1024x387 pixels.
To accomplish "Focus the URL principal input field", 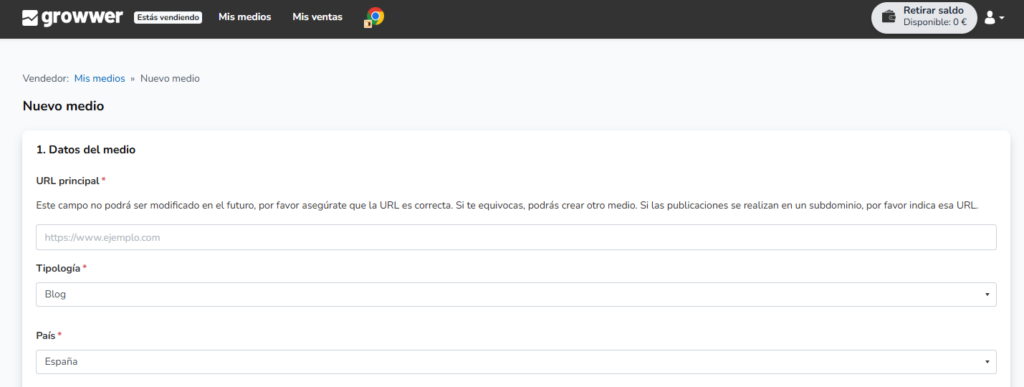I will point(516,238).
